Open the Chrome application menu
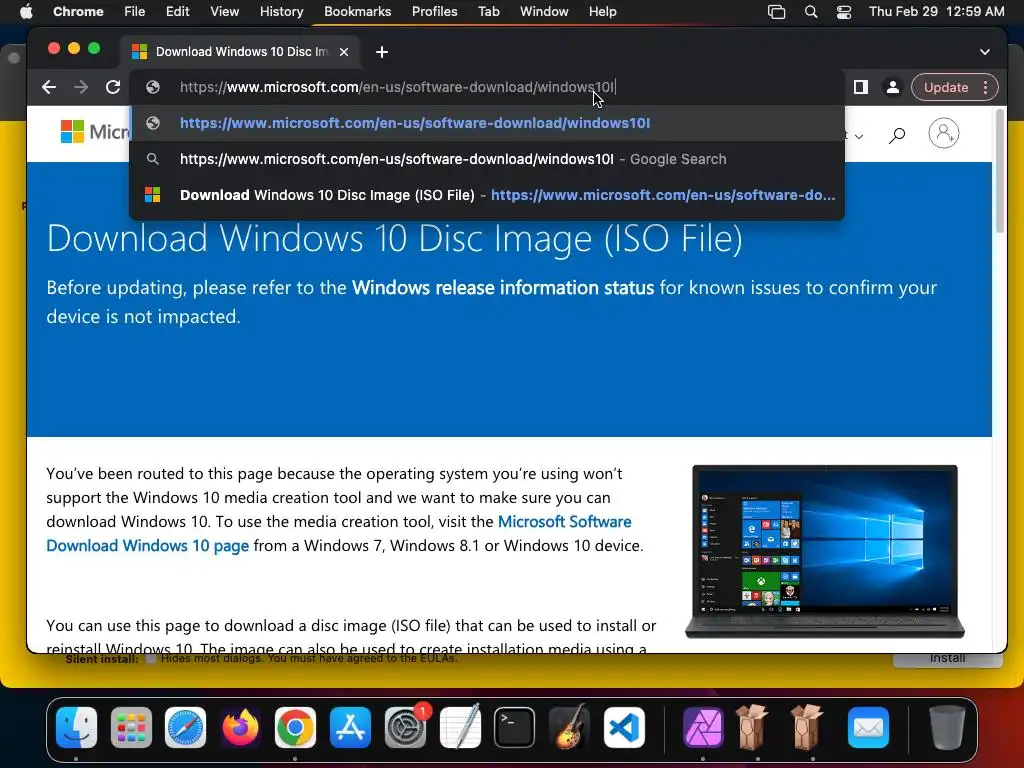1024x768 pixels. point(78,11)
